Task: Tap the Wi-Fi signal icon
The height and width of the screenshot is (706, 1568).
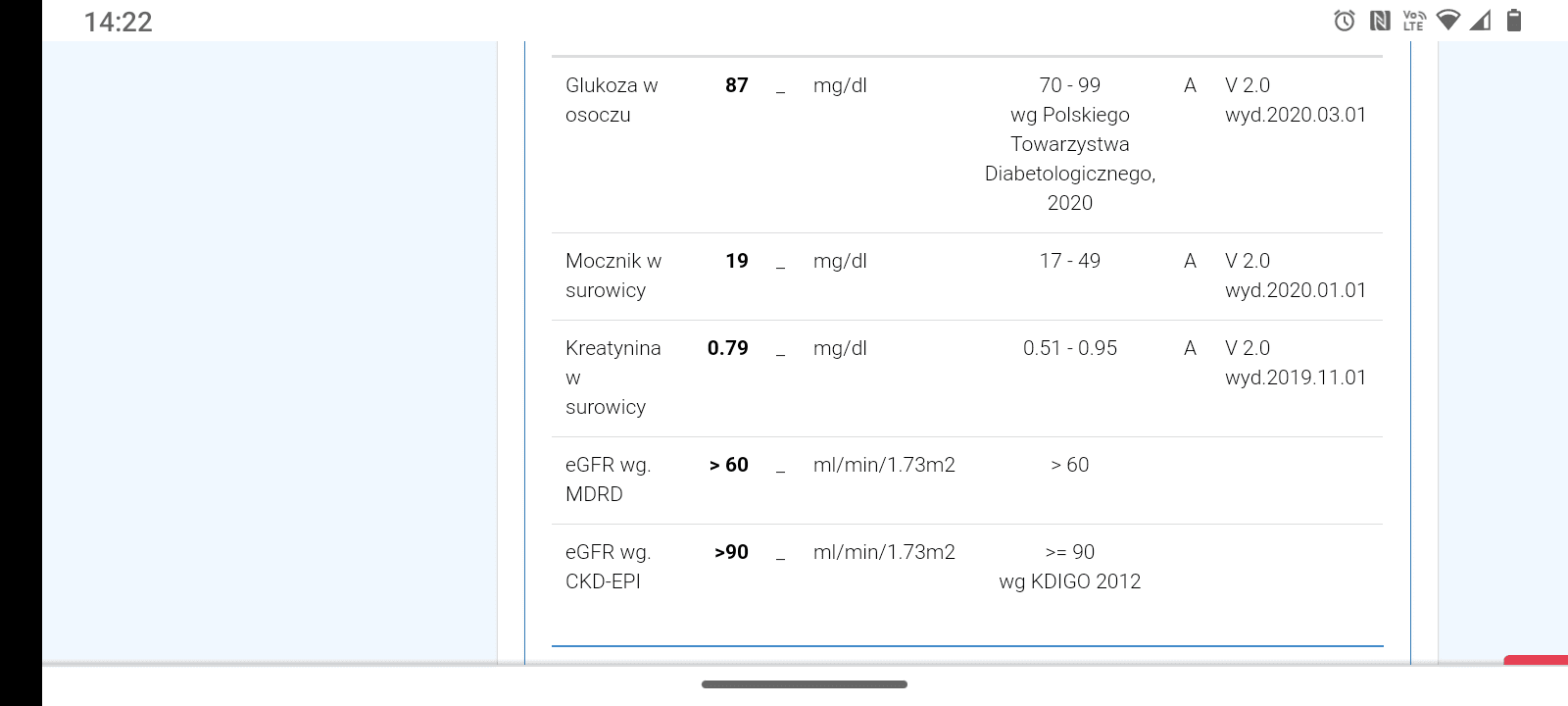Action: 1446,21
